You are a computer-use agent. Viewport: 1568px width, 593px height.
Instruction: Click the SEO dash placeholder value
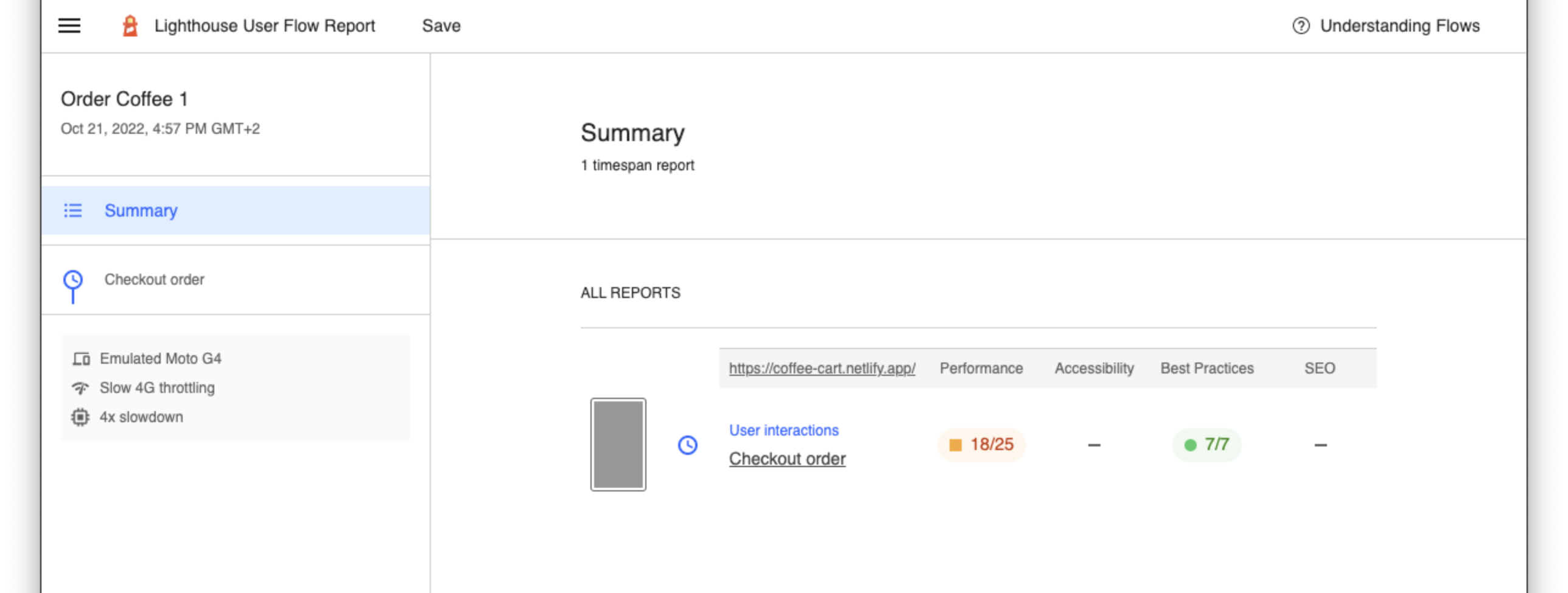(x=1320, y=445)
